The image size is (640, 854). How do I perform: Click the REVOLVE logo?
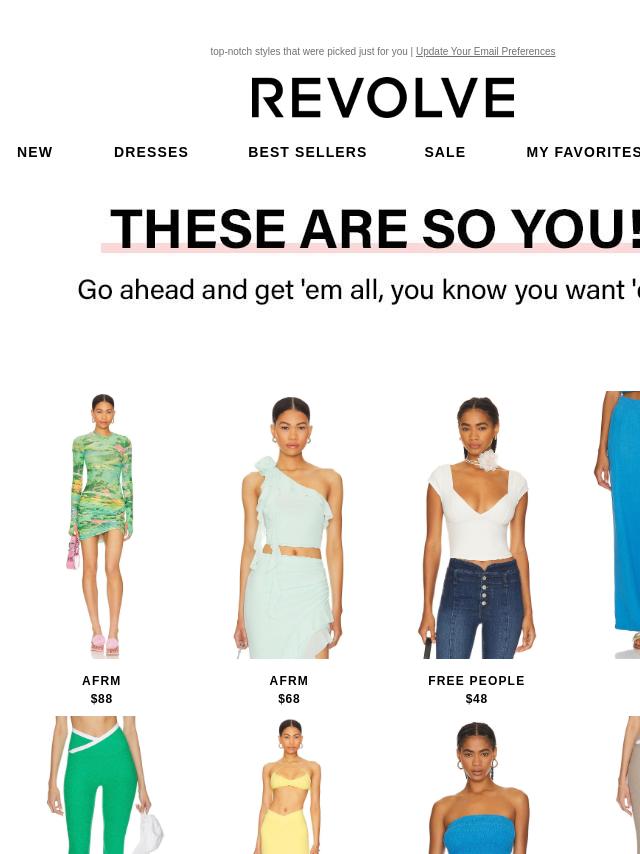[382, 97]
